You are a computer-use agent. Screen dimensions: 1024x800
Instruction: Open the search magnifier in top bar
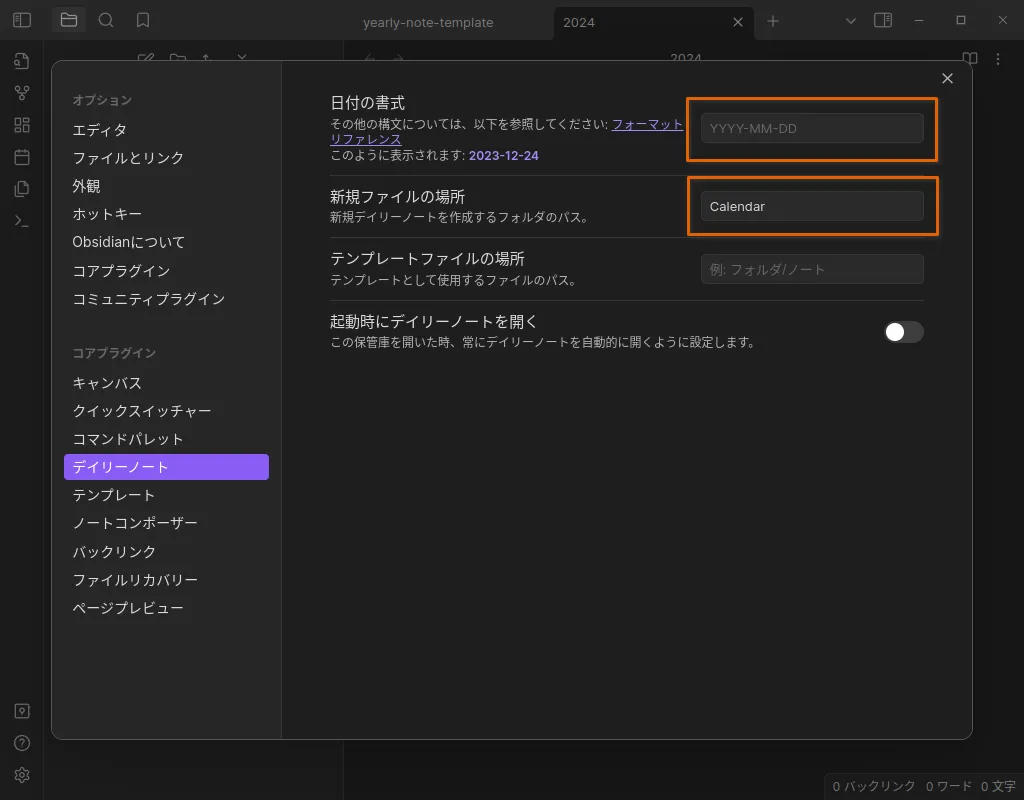(106, 20)
